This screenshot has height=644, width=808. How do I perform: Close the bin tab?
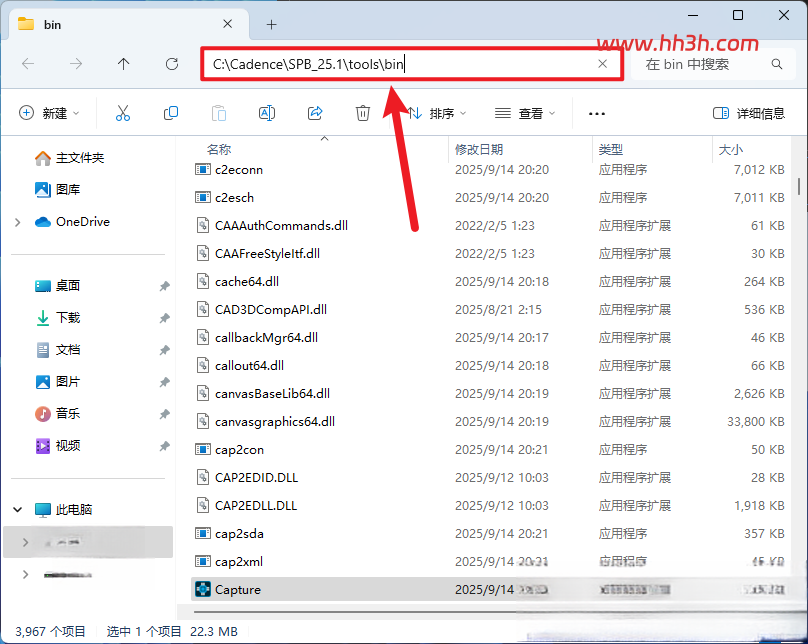point(227,24)
